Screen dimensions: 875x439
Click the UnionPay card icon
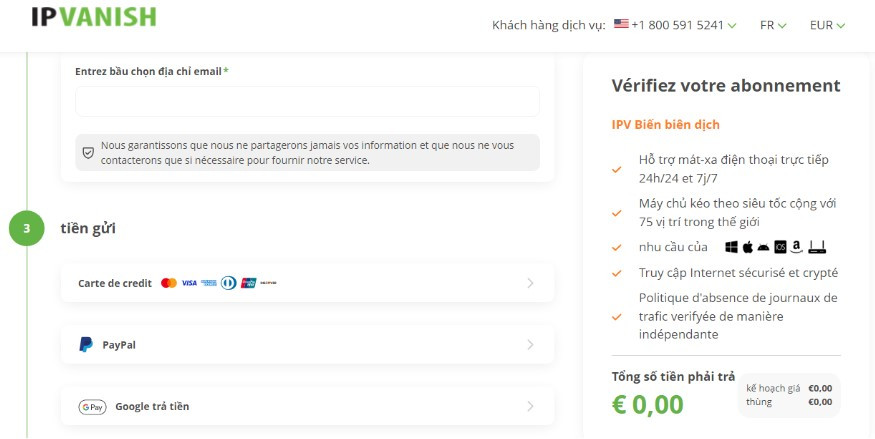click(x=248, y=283)
